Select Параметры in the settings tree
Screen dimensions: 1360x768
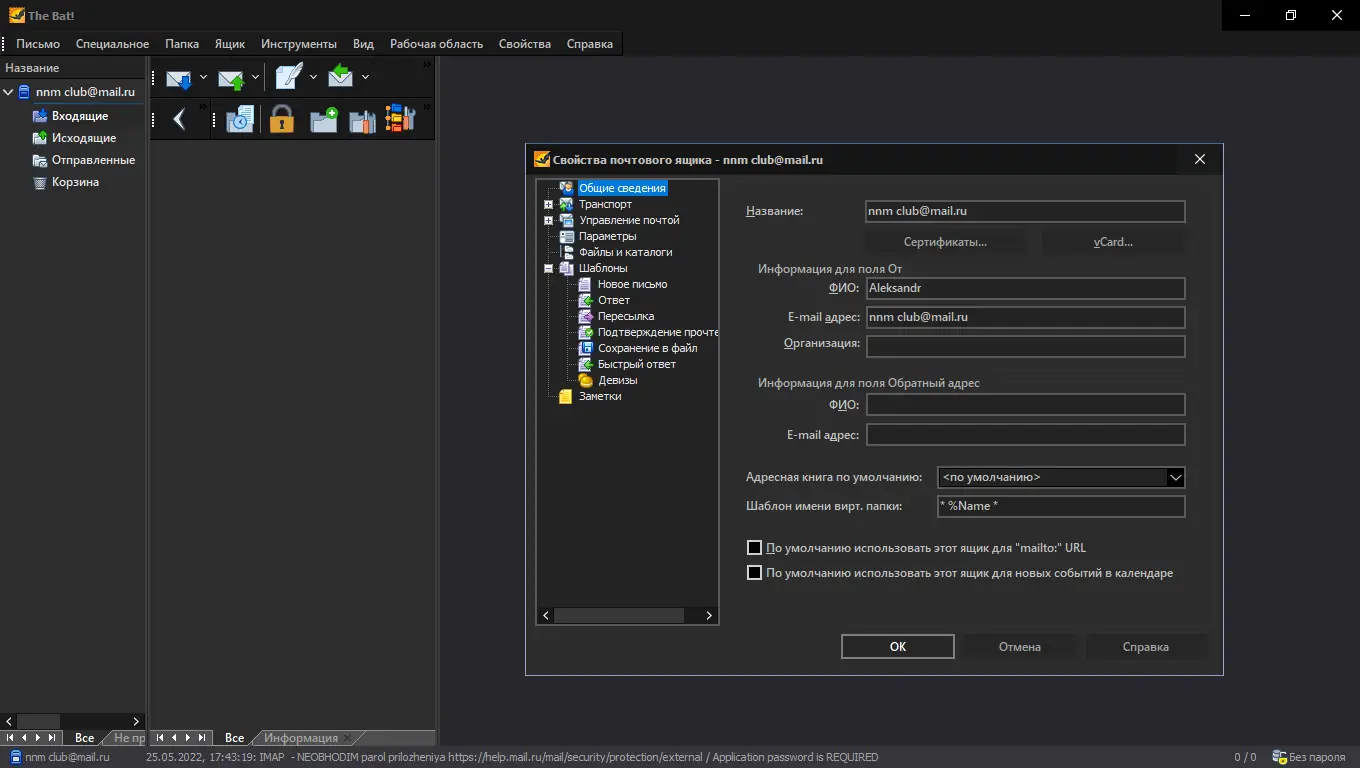click(607, 236)
